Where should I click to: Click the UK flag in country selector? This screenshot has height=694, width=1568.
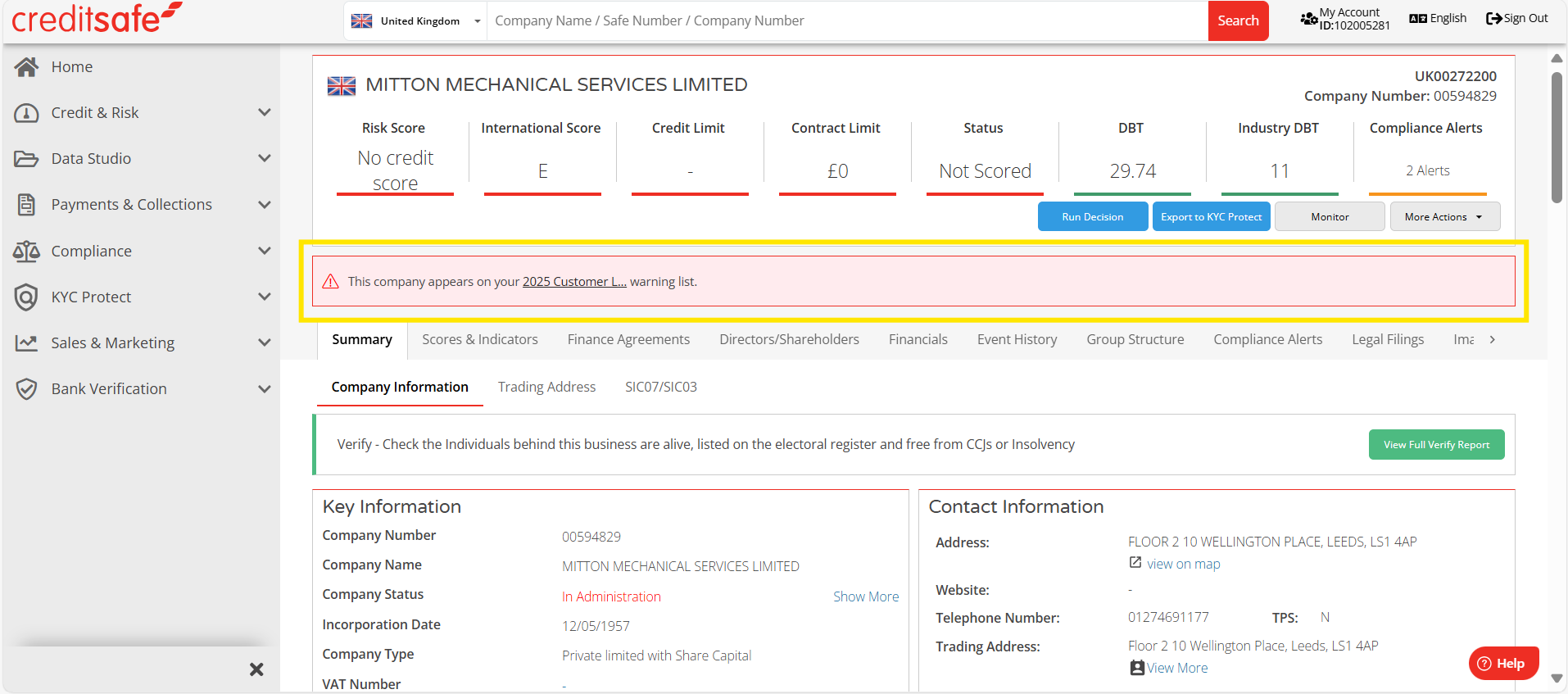[x=362, y=21]
